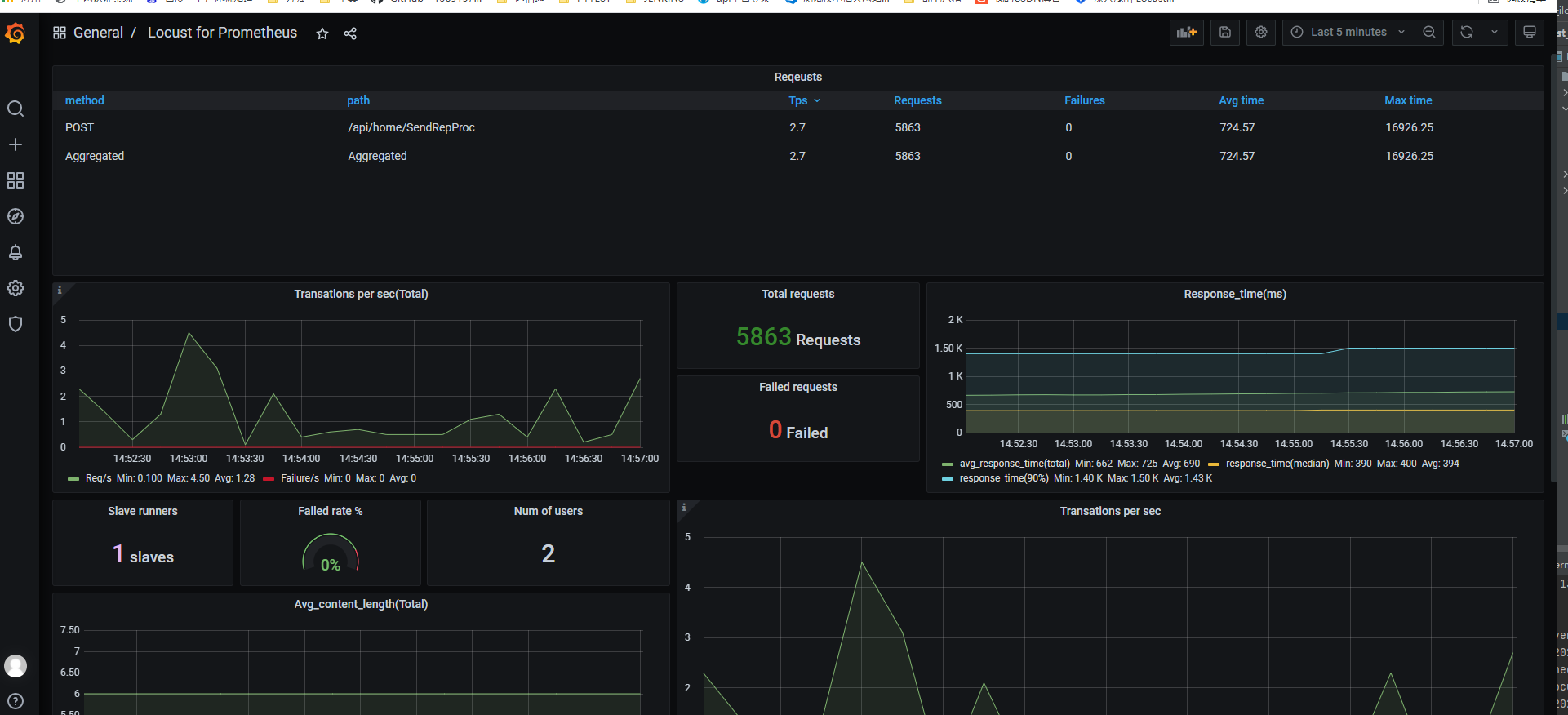The width and height of the screenshot is (1568, 715).
Task: Star the Locust for Prometheus dashboard
Action: pos(322,33)
